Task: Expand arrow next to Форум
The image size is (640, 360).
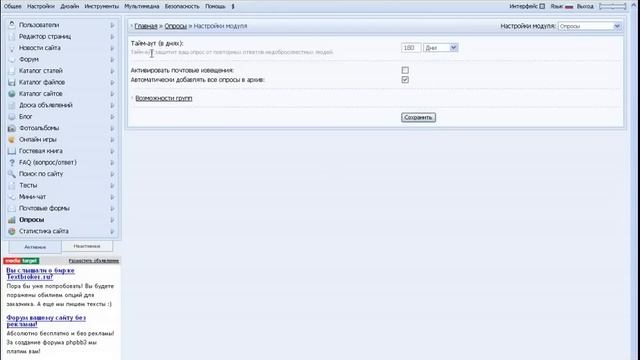Action: (112, 59)
